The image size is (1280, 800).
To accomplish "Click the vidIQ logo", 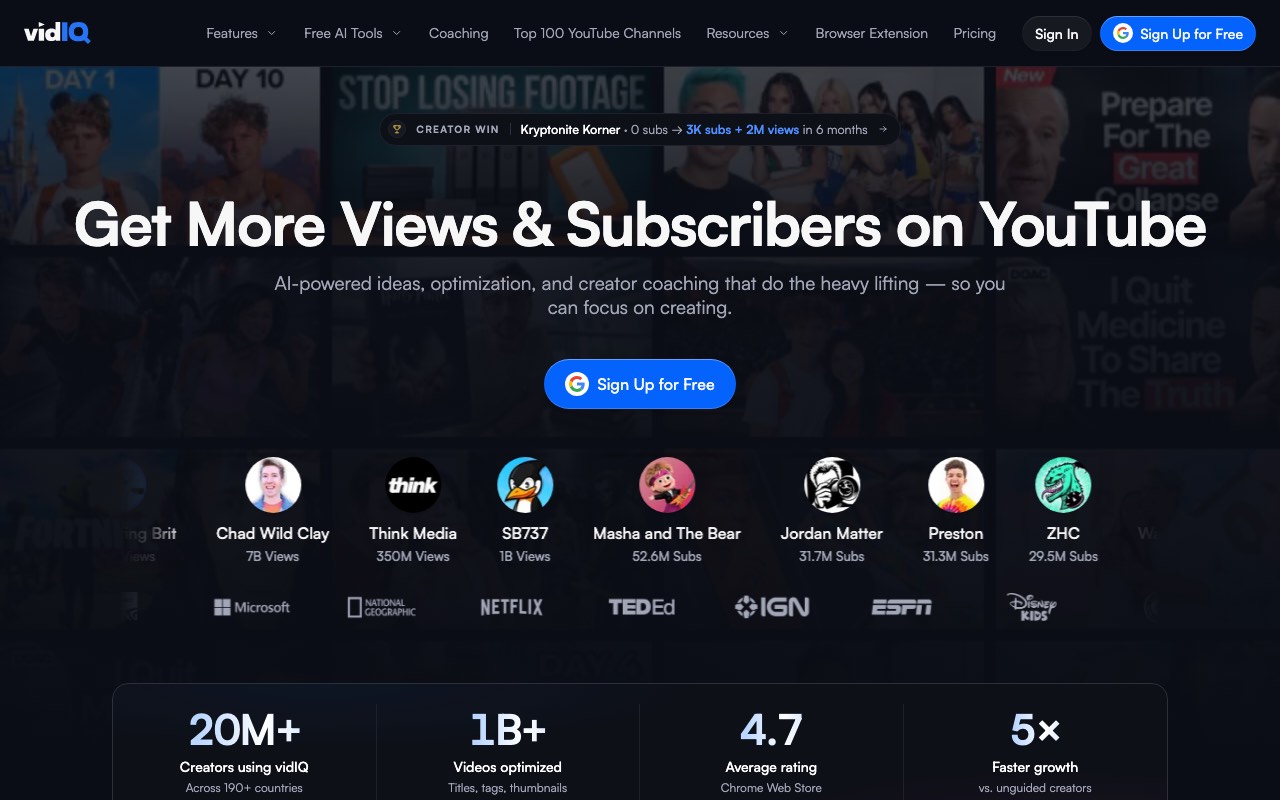I will click(x=57, y=33).
